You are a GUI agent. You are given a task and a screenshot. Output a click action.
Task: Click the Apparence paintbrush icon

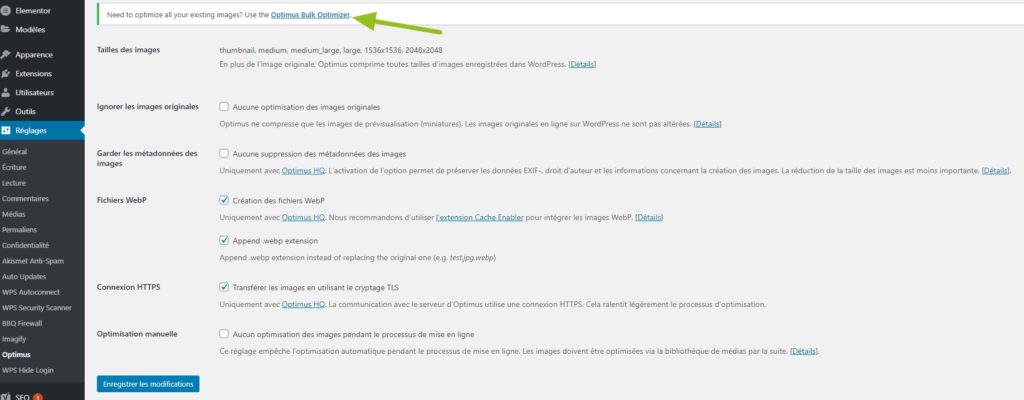pos(5,55)
